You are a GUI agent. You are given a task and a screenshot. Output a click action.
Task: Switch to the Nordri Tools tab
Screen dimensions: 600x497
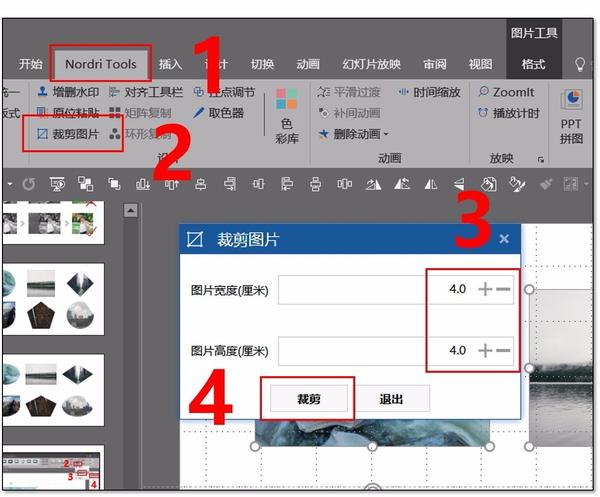pos(101,64)
